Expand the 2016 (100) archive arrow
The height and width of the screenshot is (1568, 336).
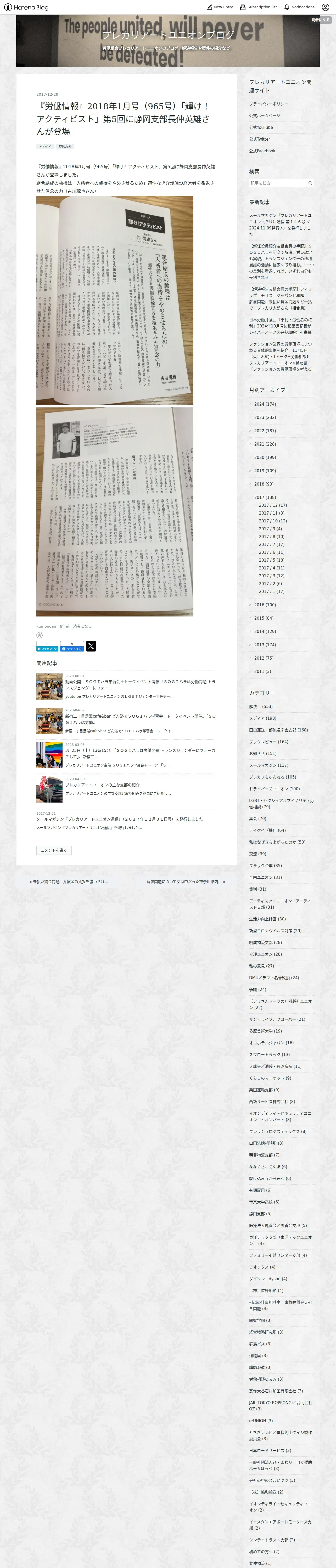(x=251, y=604)
